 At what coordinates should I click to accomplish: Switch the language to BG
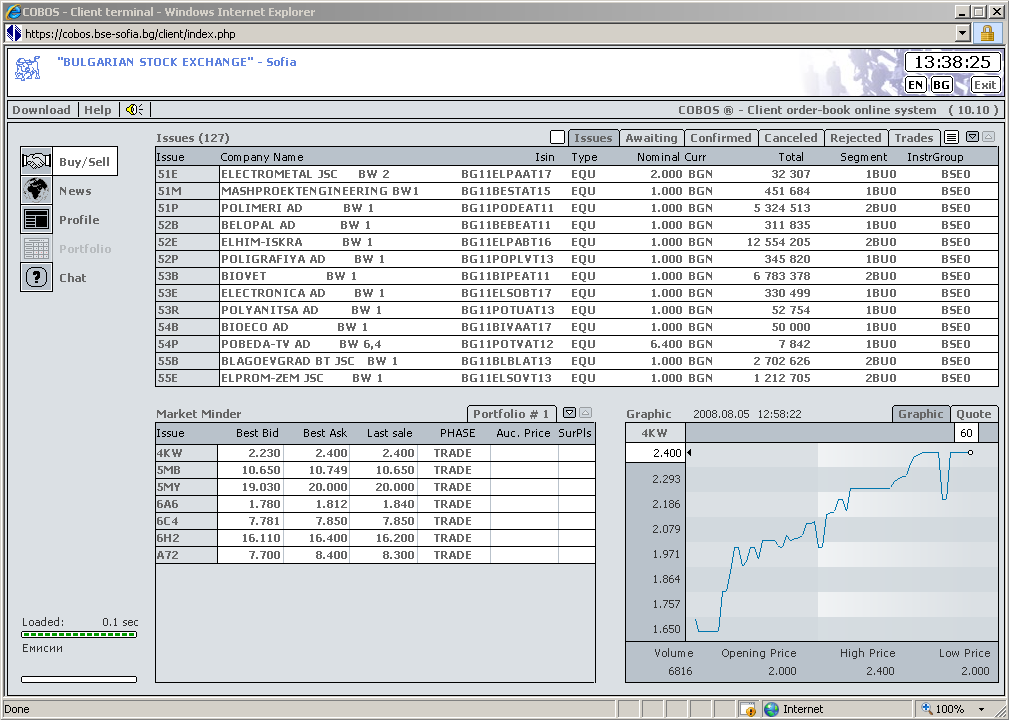[941, 85]
